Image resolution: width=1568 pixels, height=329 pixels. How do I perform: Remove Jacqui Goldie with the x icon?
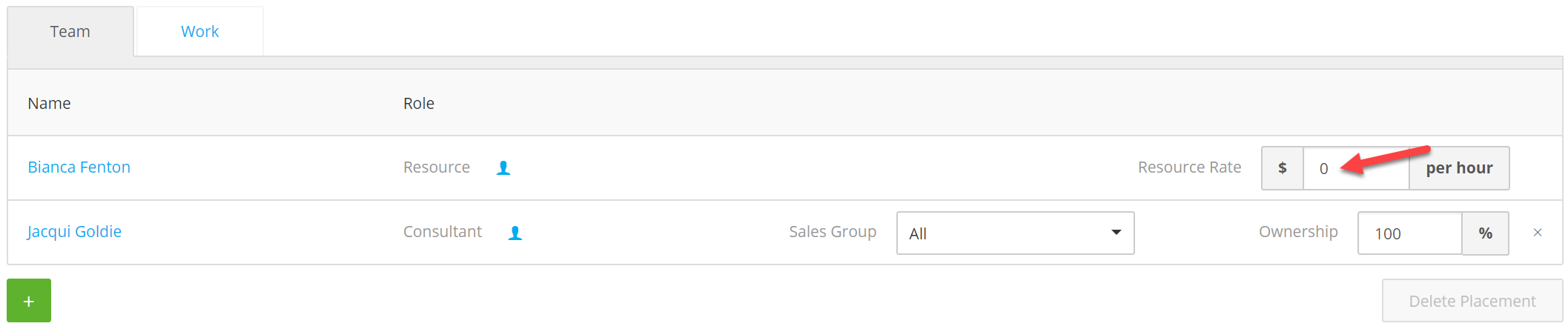(1538, 233)
